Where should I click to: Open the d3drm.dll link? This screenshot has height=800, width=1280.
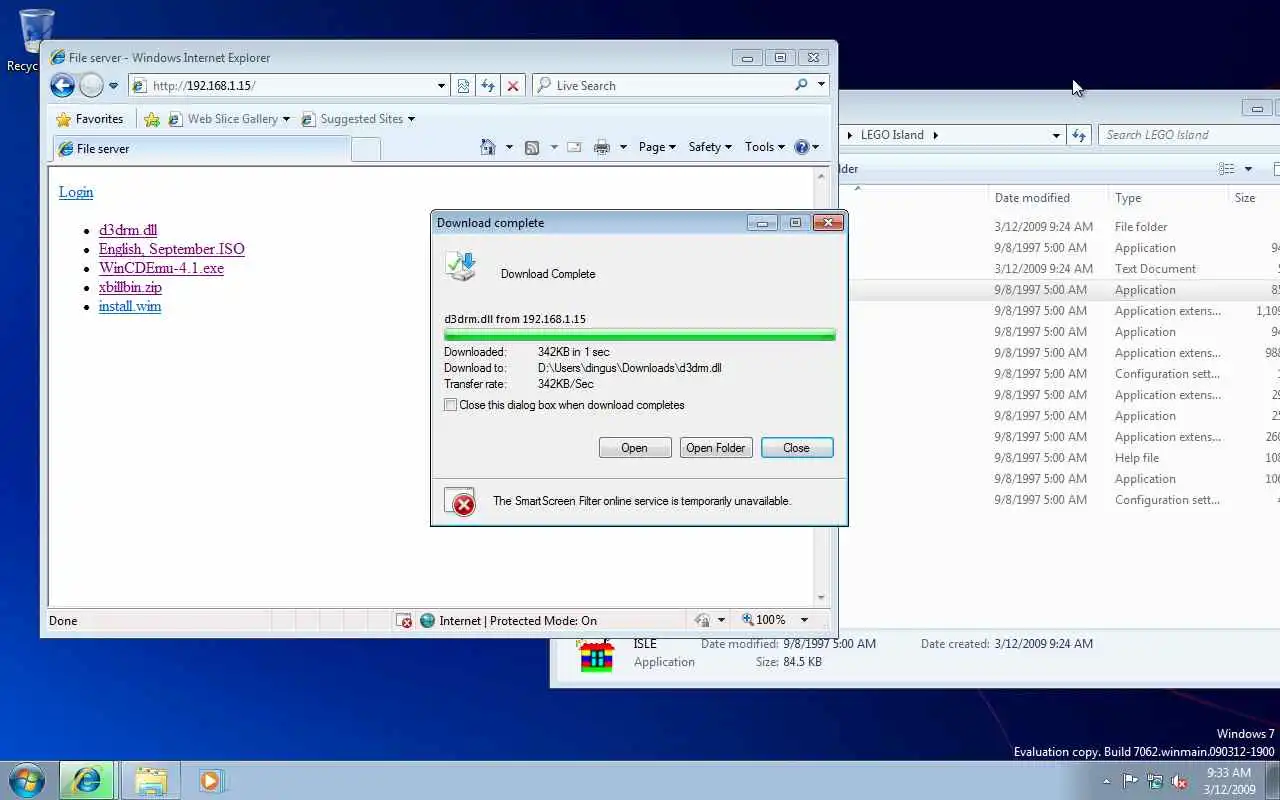pos(128,230)
